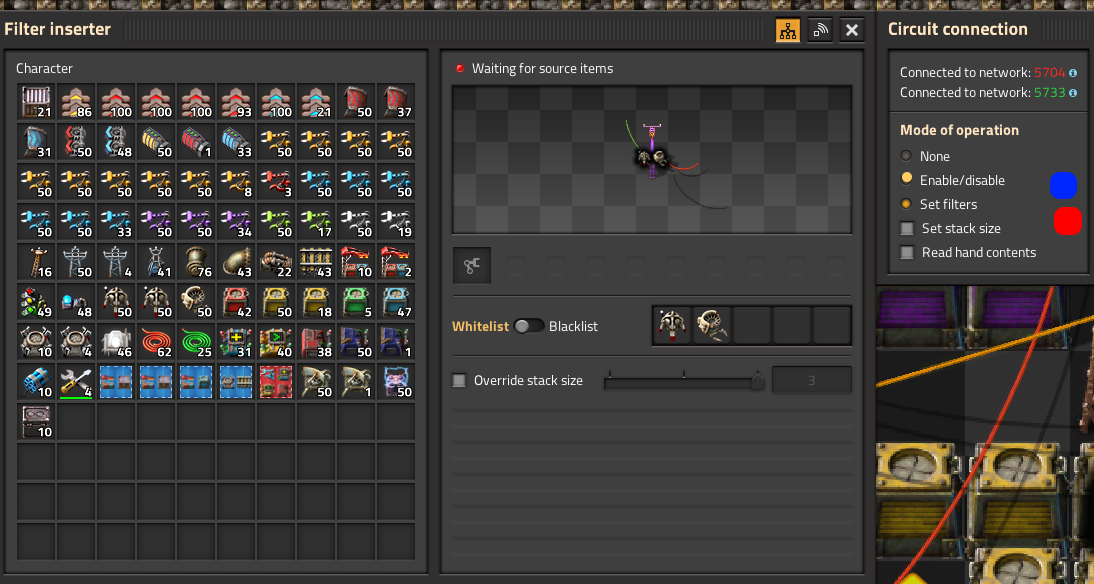Open the logistic robot filter slot
The height and width of the screenshot is (584, 1094).
(x=672, y=326)
